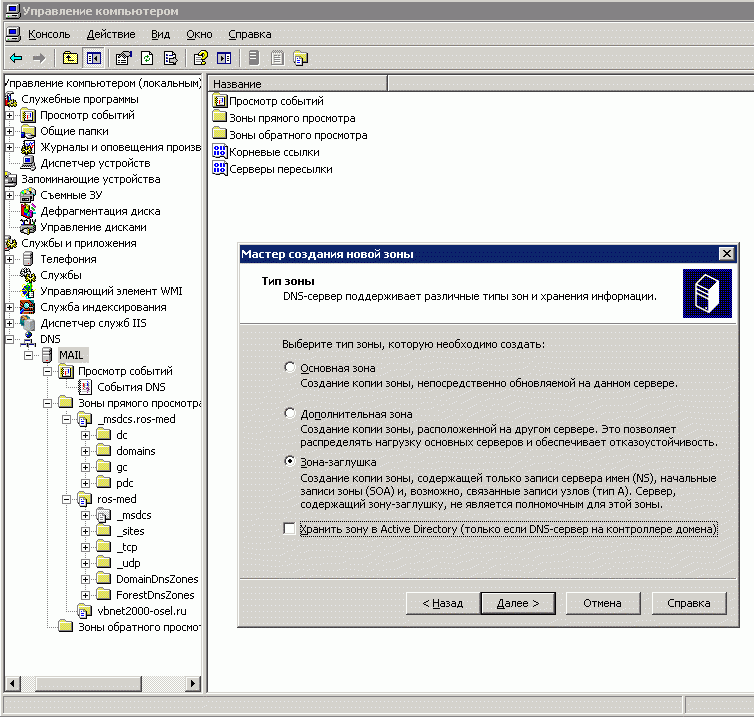Click Просмотр событий icon in right pane
This screenshot has width=754, height=717.
tap(219, 101)
